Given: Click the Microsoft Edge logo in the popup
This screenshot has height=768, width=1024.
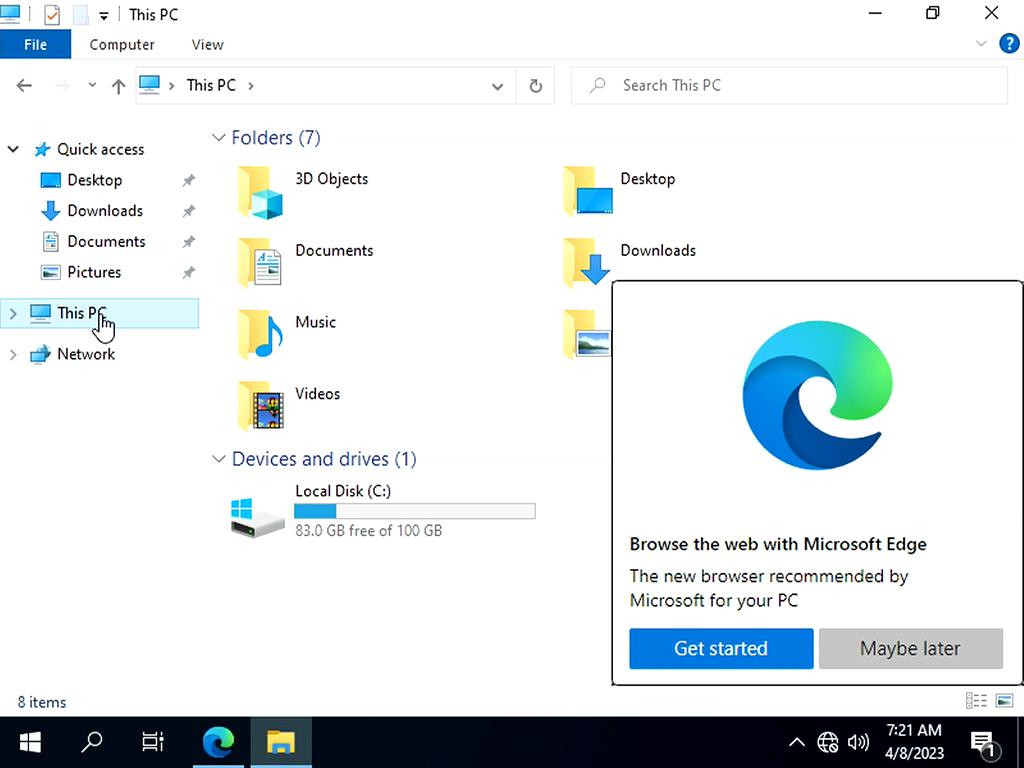Looking at the screenshot, I should coord(816,395).
